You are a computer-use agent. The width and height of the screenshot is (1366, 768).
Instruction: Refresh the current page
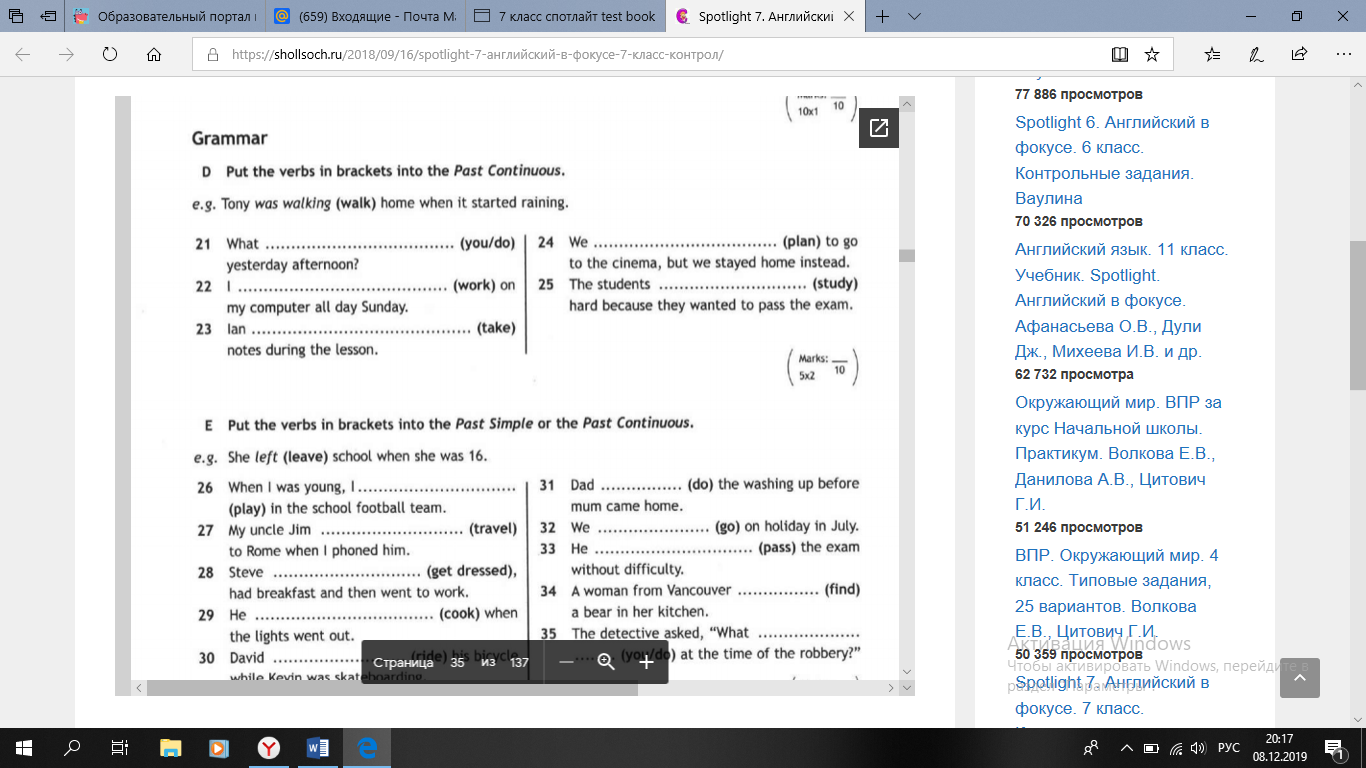[x=110, y=55]
